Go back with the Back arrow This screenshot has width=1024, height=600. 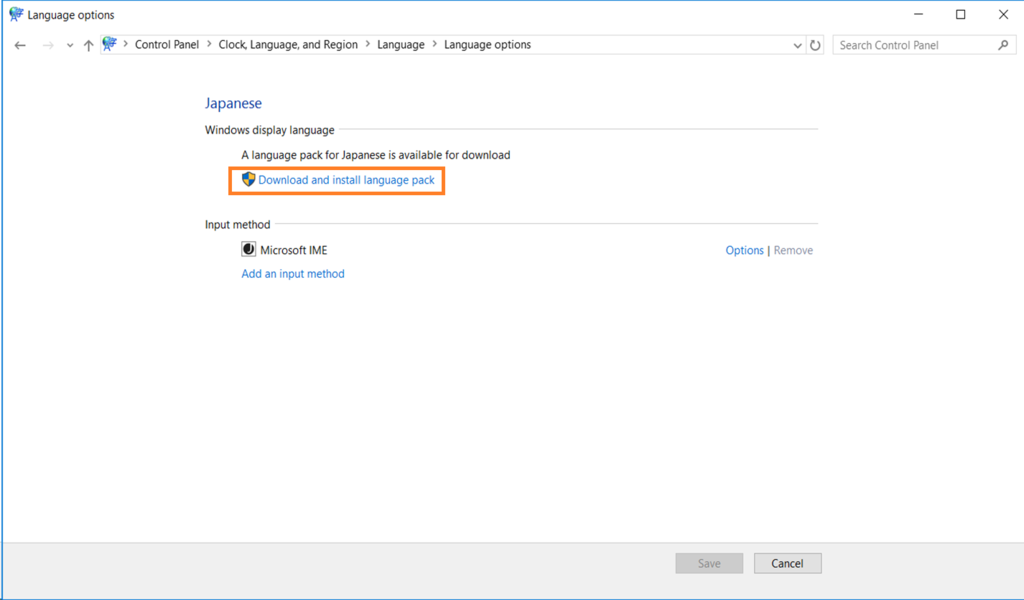pos(20,45)
